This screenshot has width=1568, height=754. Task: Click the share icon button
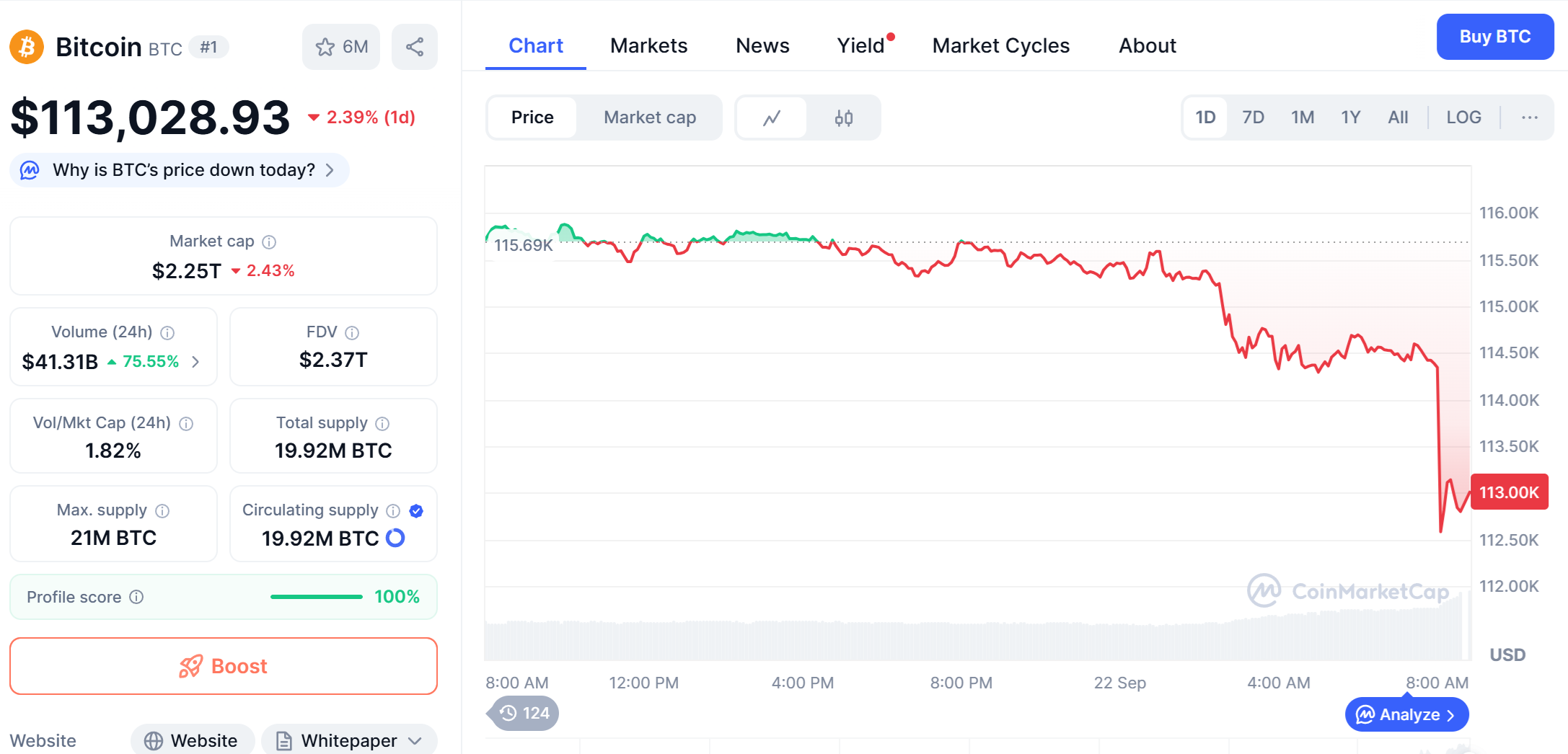point(414,48)
